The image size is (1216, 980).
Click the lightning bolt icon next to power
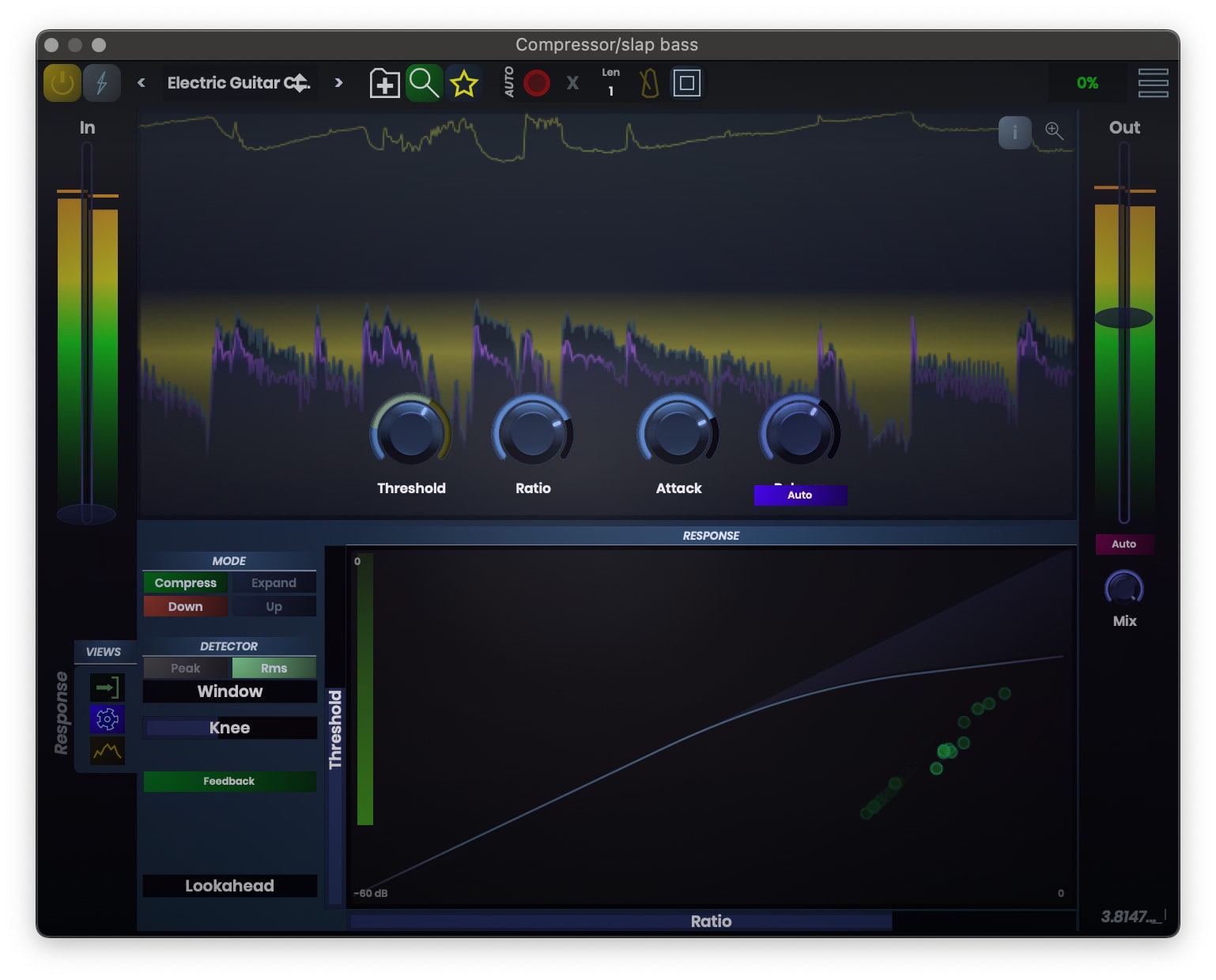(100, 82)
